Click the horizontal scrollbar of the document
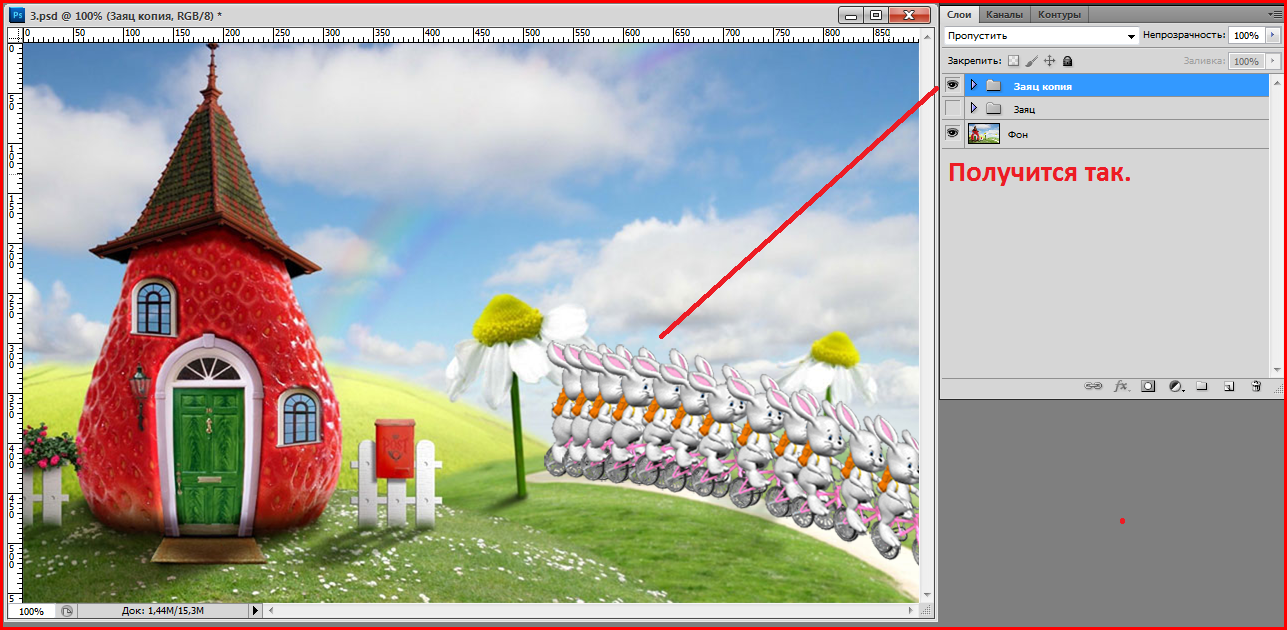 [x=593, y=610]
